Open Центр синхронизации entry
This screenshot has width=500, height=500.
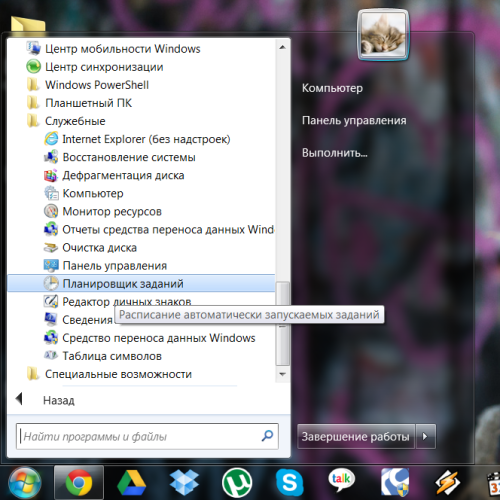(104, 67)
